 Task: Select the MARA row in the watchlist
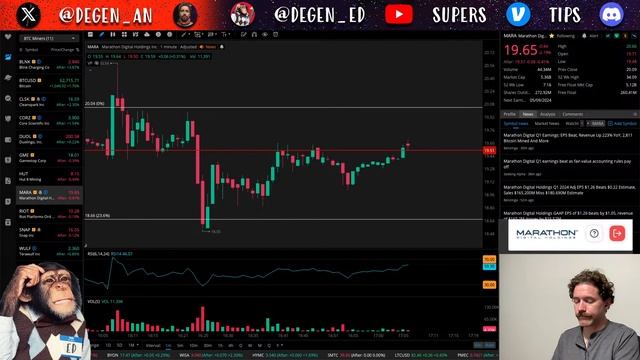click(x=49, y=195)
